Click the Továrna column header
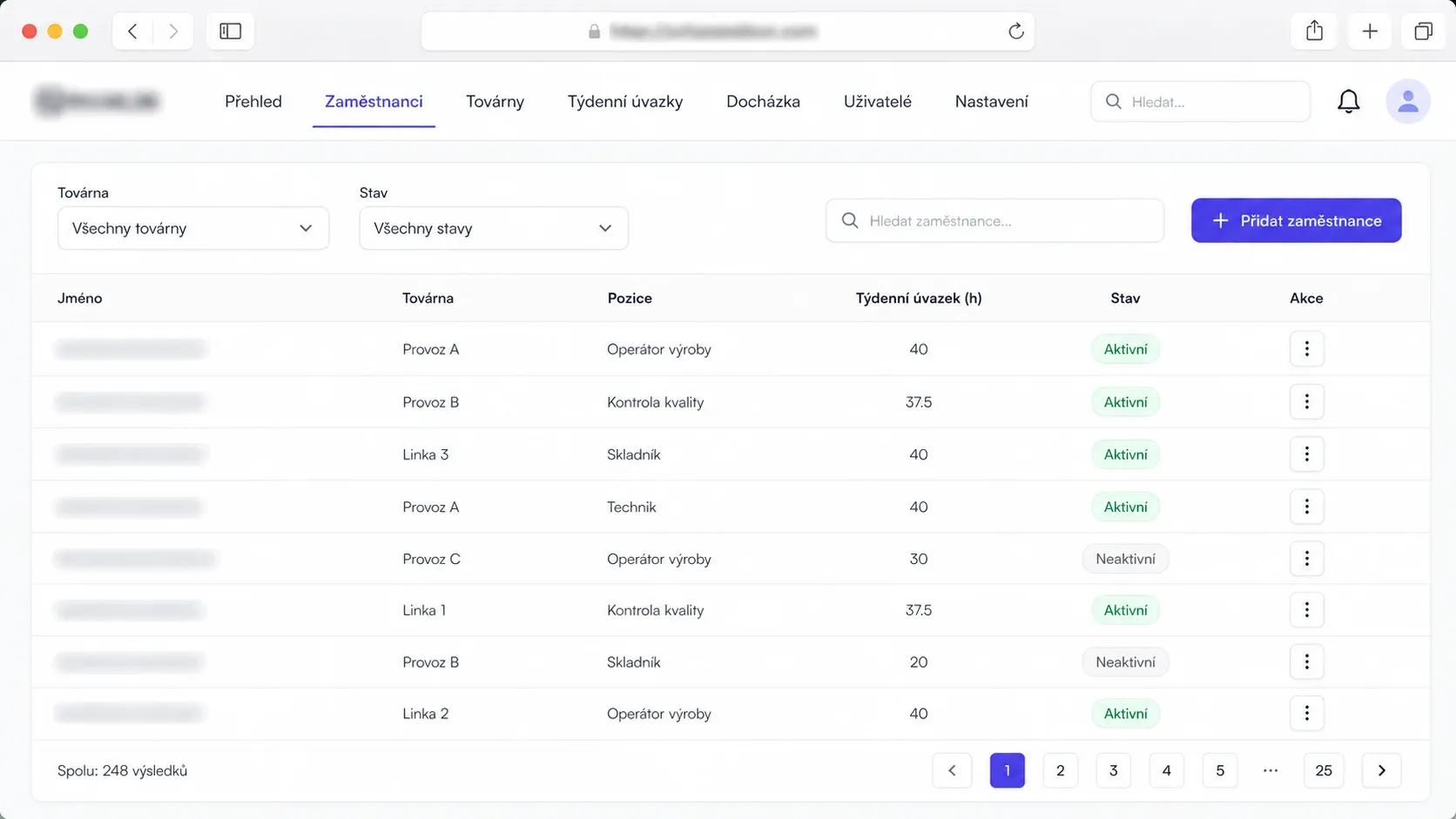1456x819 pixels. pos(428,298)
